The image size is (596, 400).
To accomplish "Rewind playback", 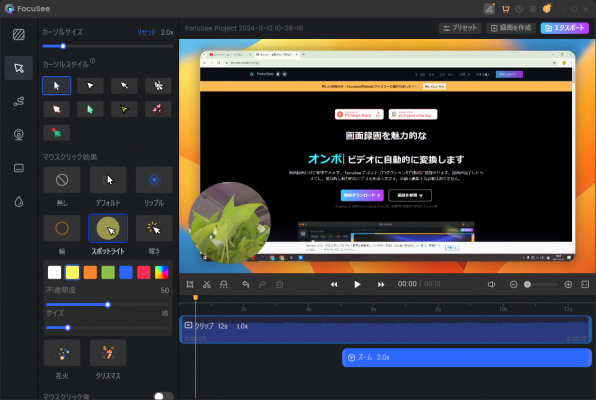I will point(334,284).
